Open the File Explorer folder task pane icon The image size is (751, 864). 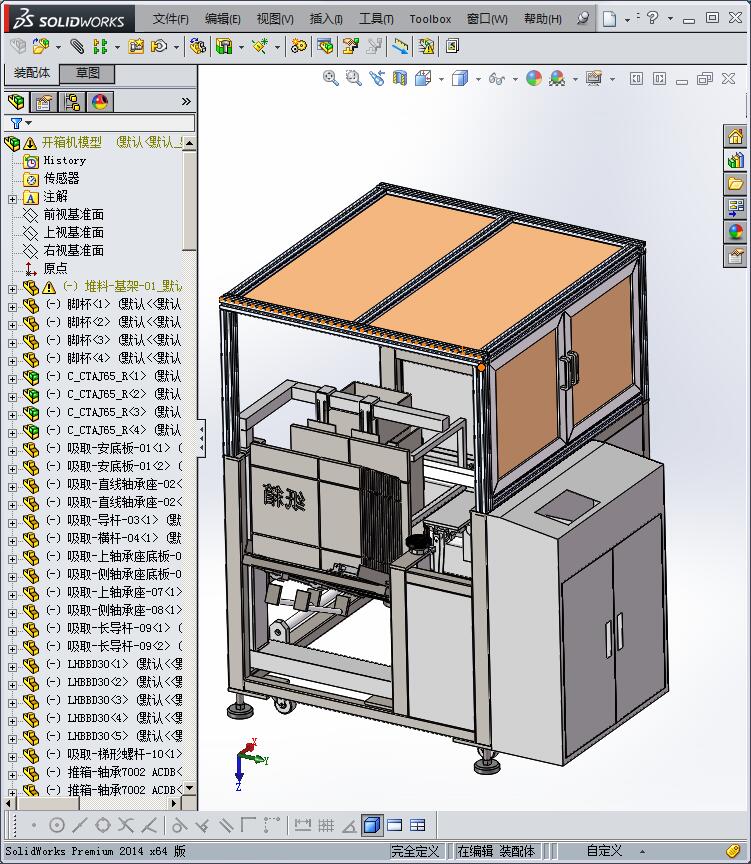tap(735, 184)
